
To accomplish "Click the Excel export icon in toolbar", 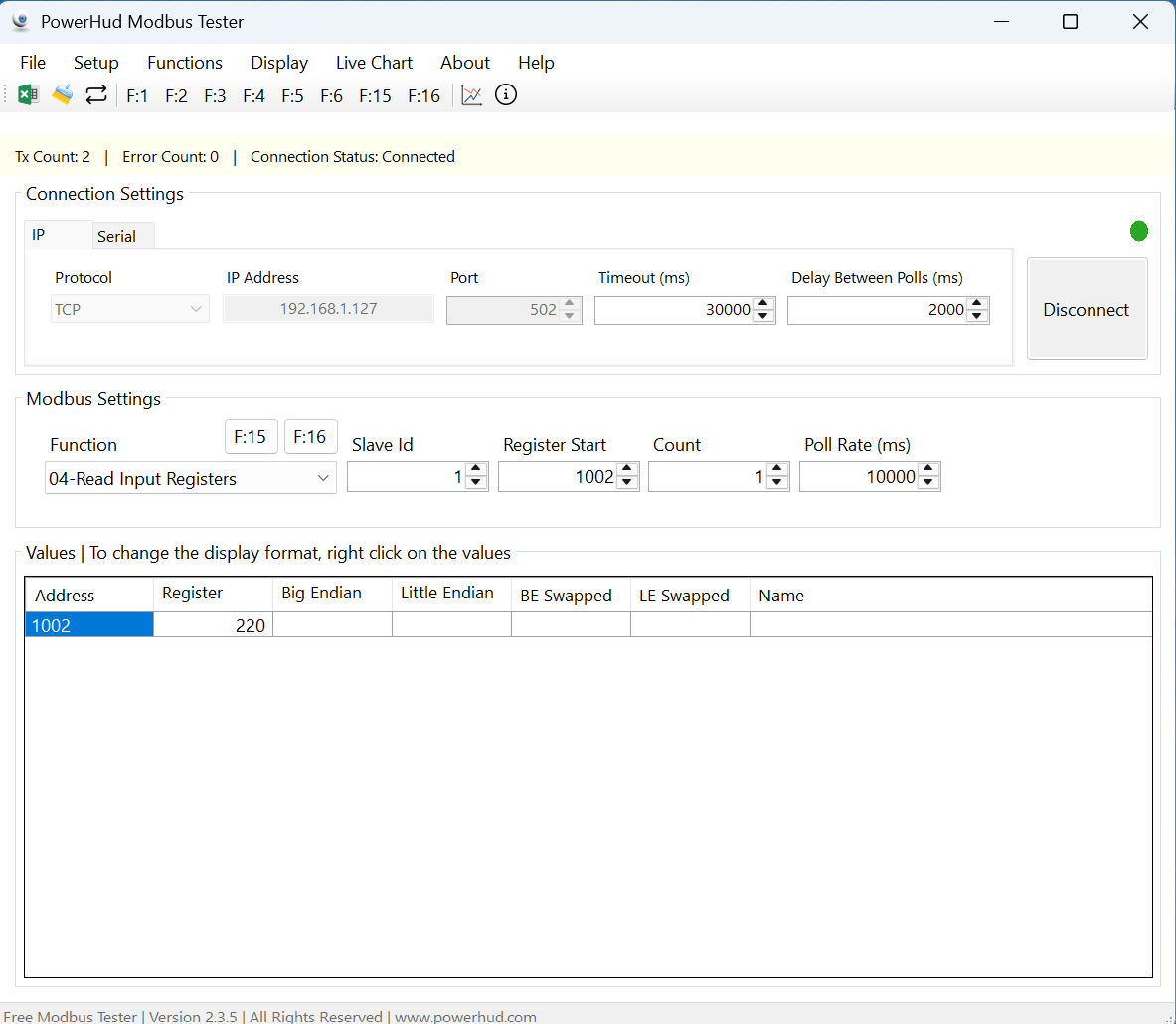I will pos(28,95).
